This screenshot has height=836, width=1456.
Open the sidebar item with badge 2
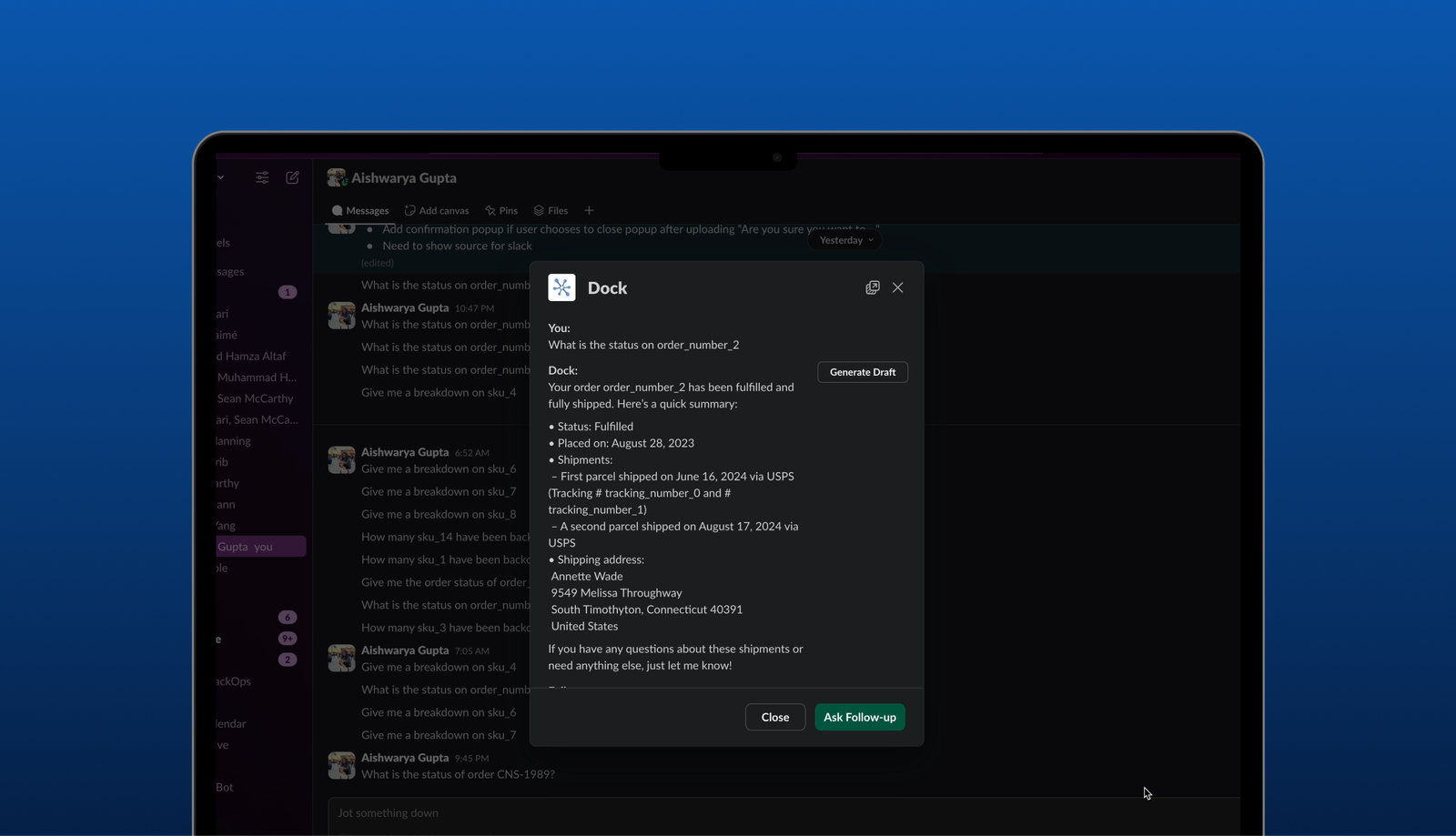pos(288,660)
